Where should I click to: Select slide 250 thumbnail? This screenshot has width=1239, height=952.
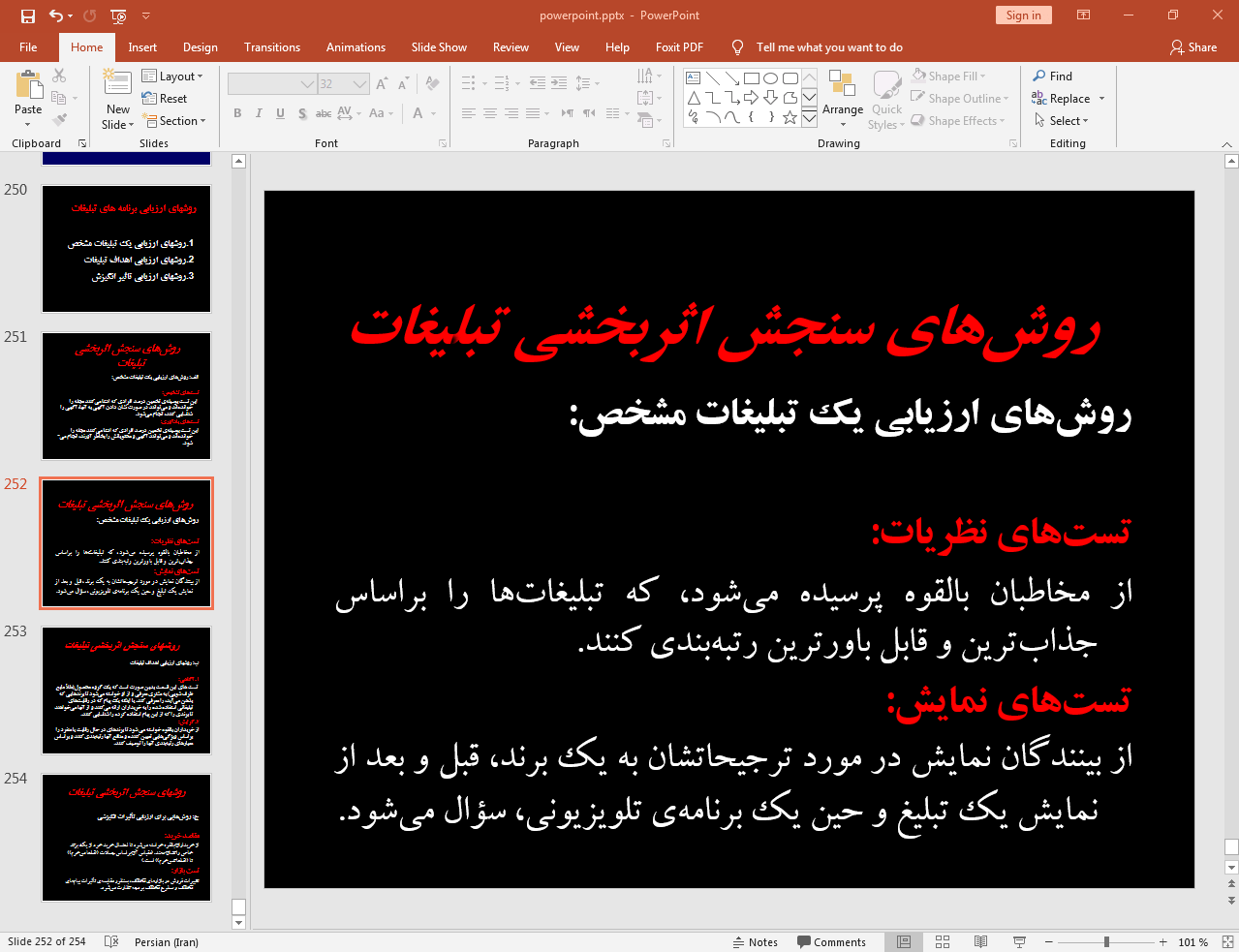point(126,249)
